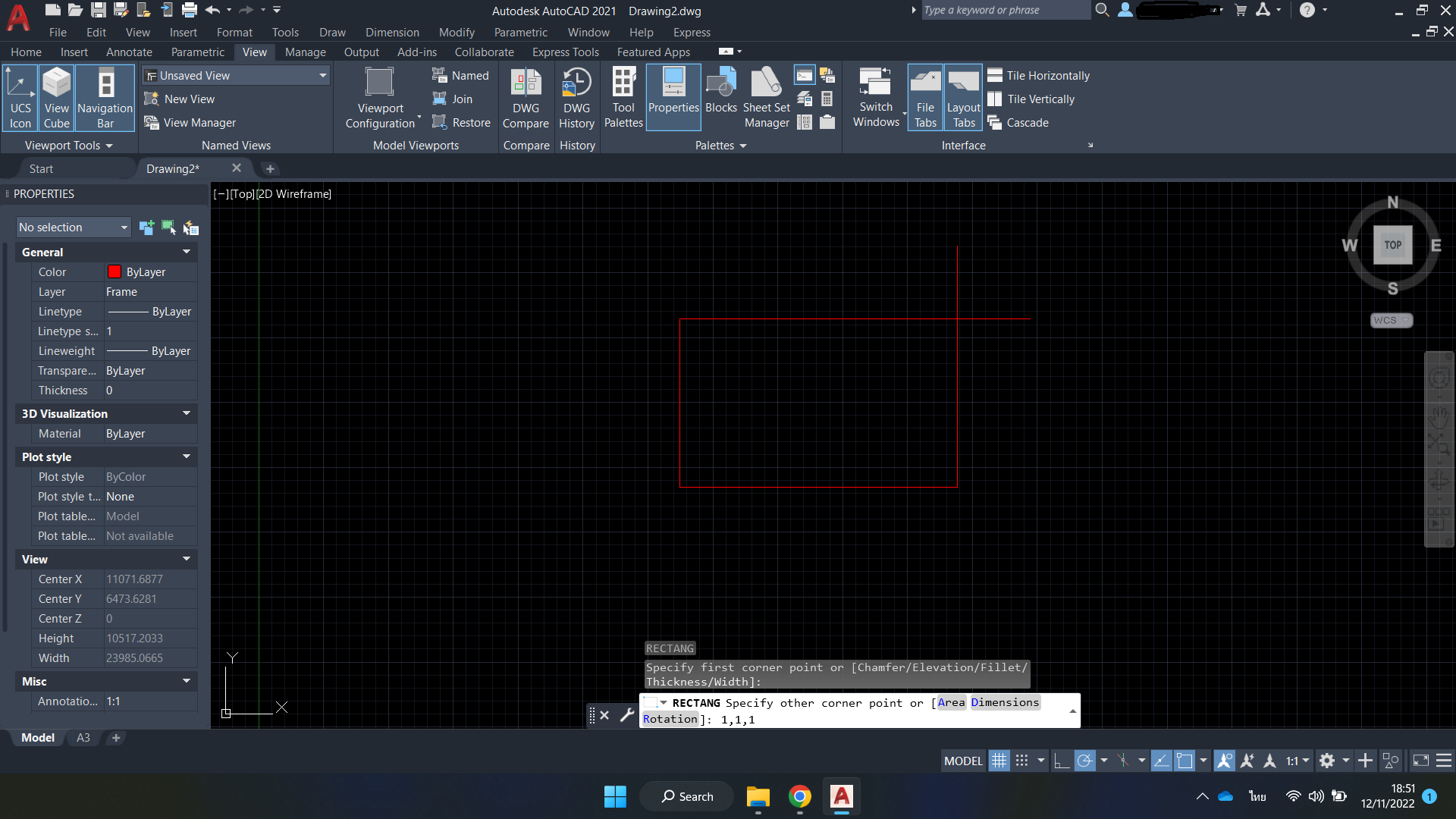
Task: Collapse the General properties section
Action: point(187,252)
